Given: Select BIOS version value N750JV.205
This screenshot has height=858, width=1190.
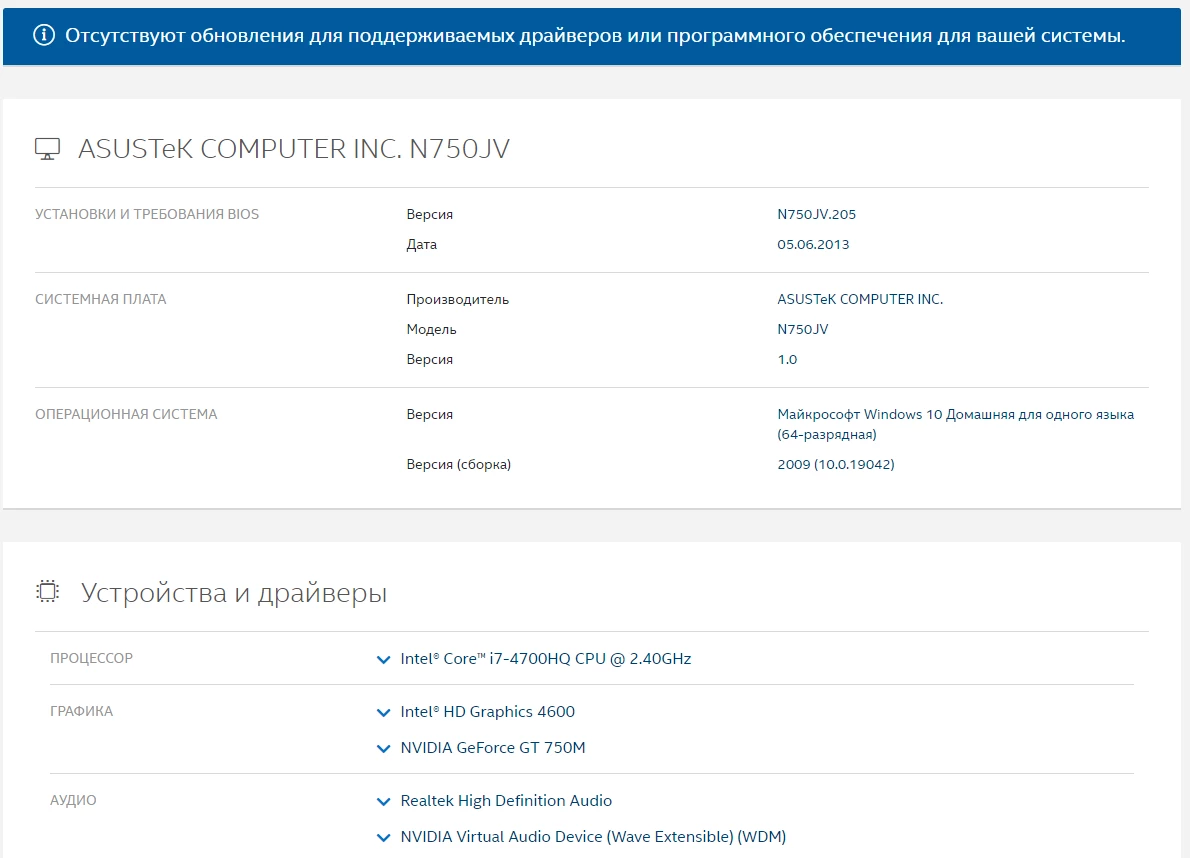Looking at the screenshot, I should [817, 214].
